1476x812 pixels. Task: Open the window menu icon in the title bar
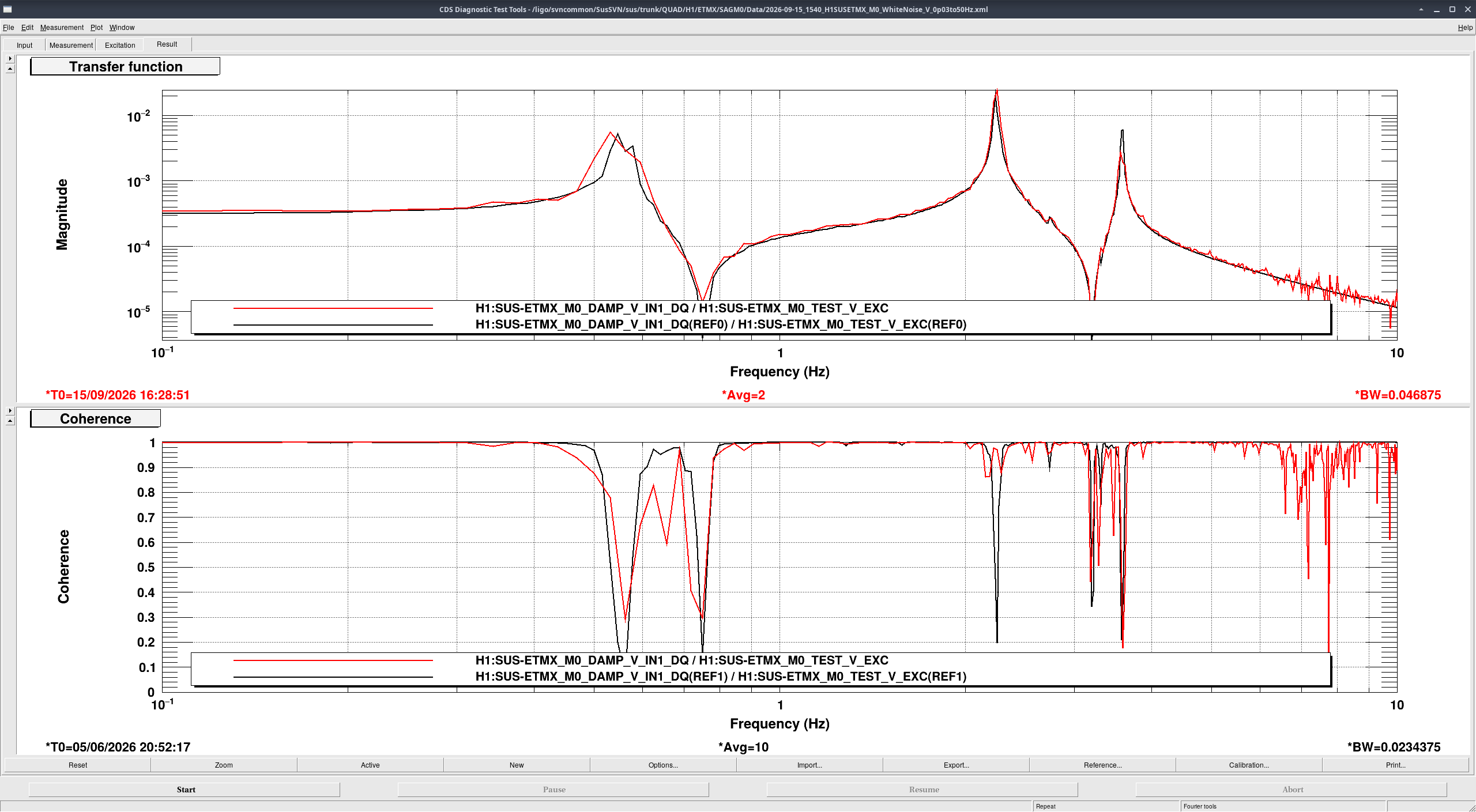click(7, 9)
